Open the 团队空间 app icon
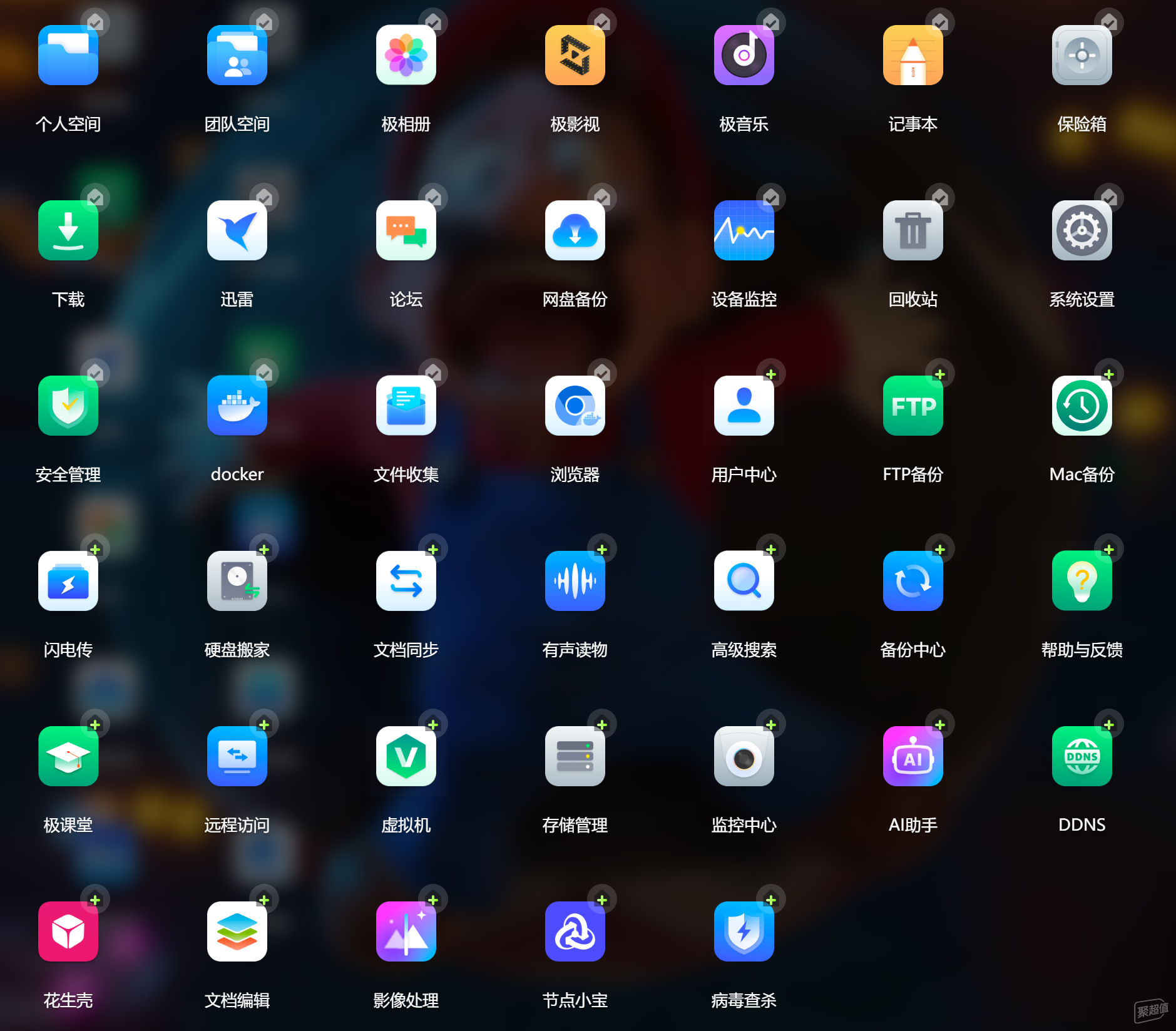The height and width of the screenshot is (1031, 1176). [x=237, y=55]
